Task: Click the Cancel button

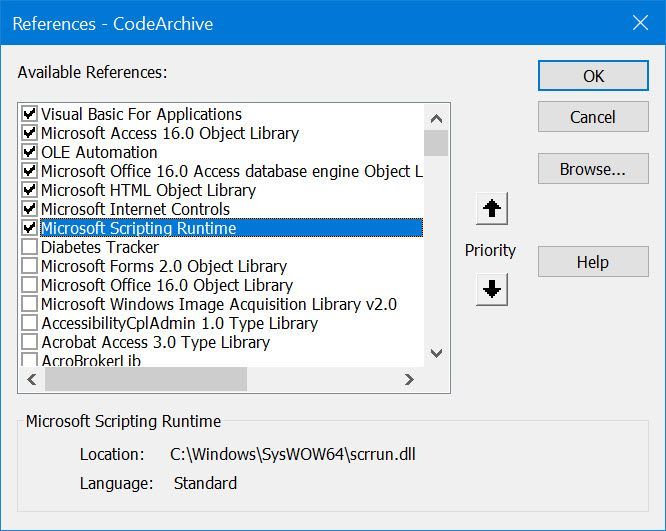Action: click(x=593, y=117)
